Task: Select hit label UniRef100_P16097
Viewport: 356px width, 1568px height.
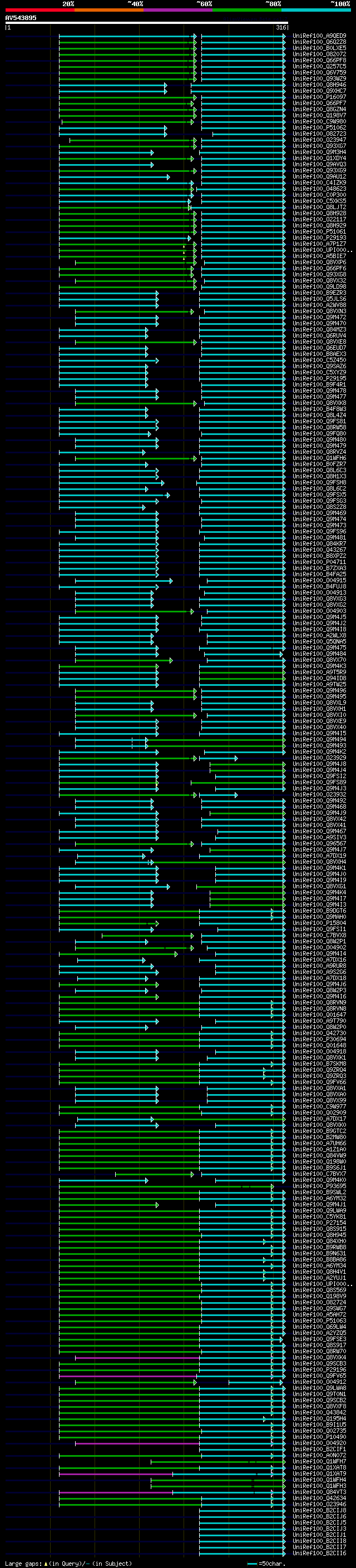Action: tap(319, 97)
